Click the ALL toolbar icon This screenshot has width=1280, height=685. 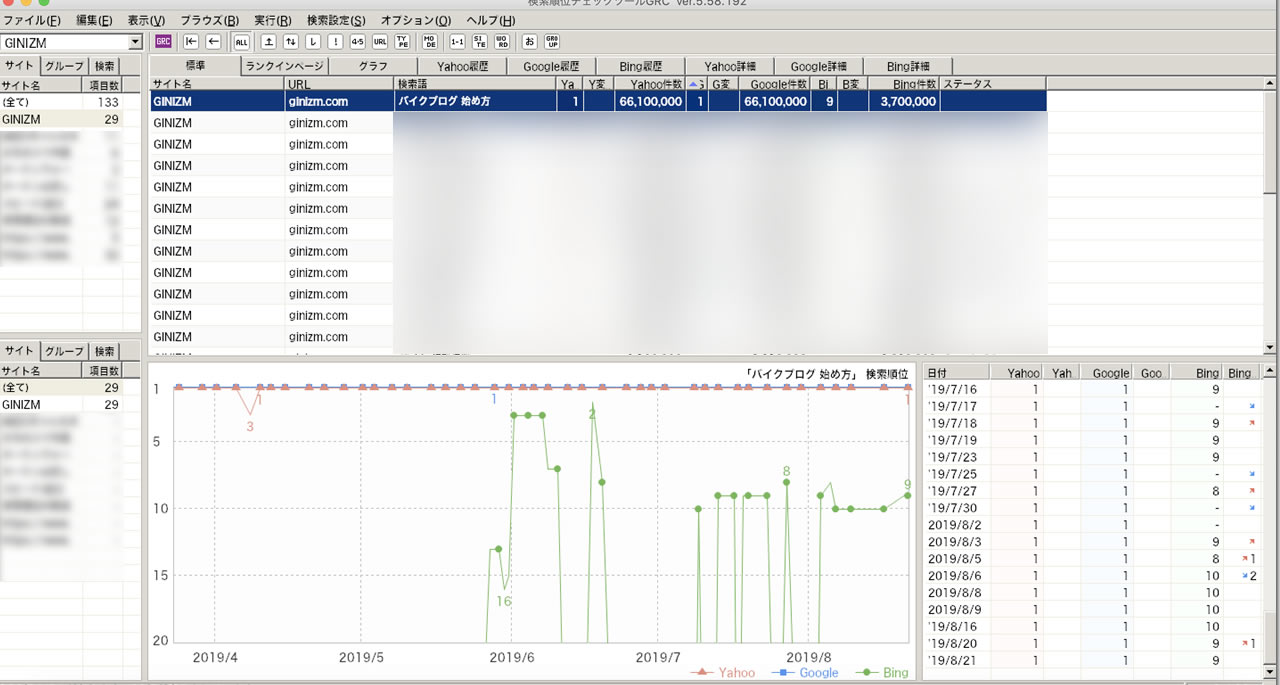[x=241, y=42]
